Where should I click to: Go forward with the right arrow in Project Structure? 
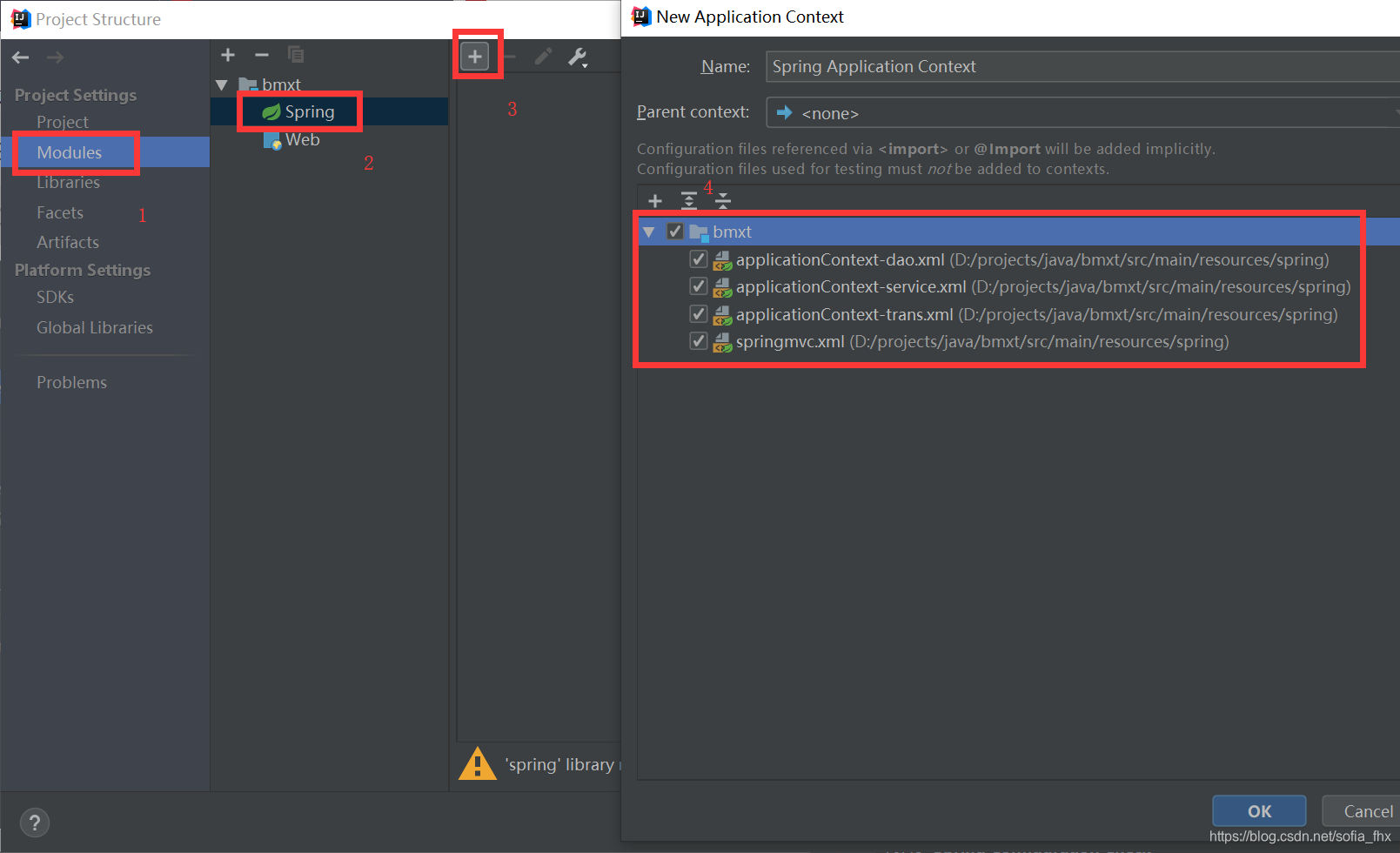point(56,57)
